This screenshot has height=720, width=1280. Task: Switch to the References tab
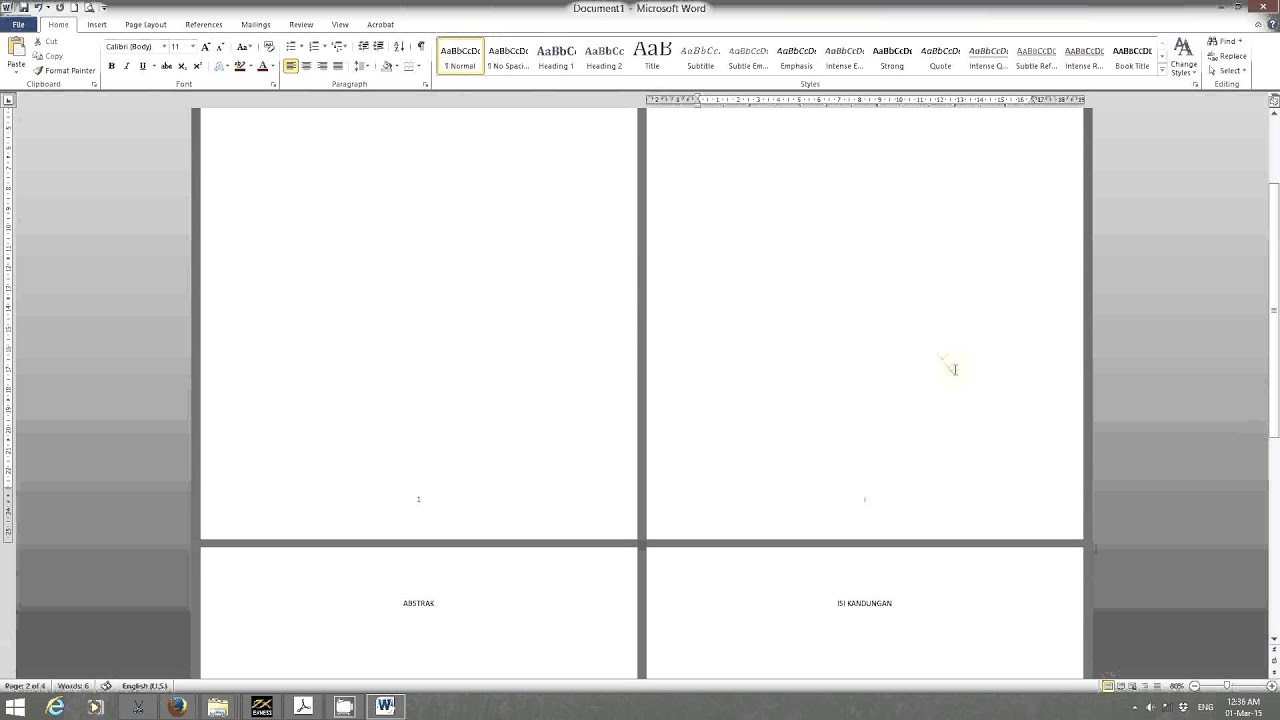tap(204, 24)
